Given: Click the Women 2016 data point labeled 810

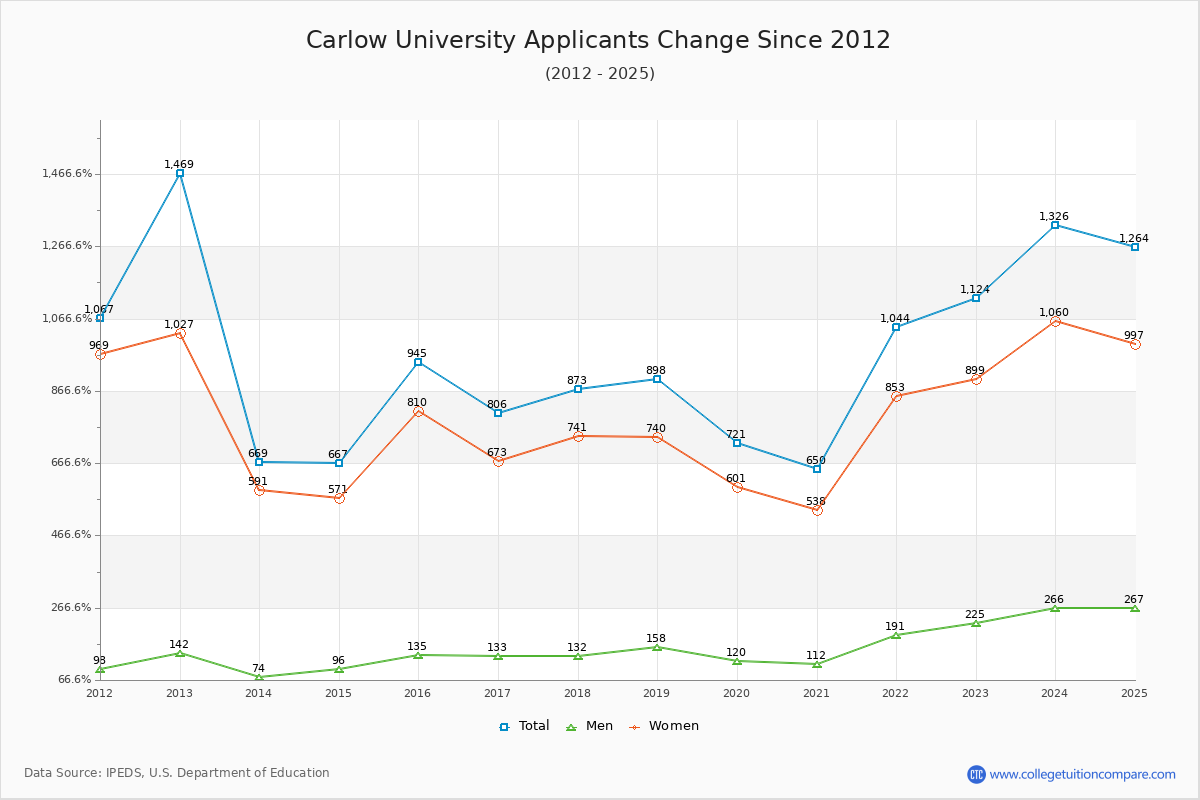Looking at the screenshot, I should click(x=418, y=411).
